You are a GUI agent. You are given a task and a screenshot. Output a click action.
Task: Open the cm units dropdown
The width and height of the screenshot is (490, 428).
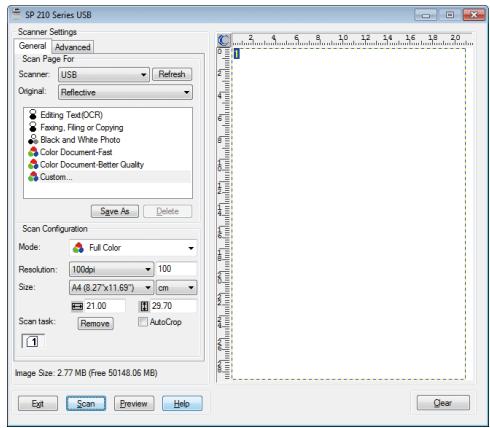pyautogui.click(x=176, y=288)
